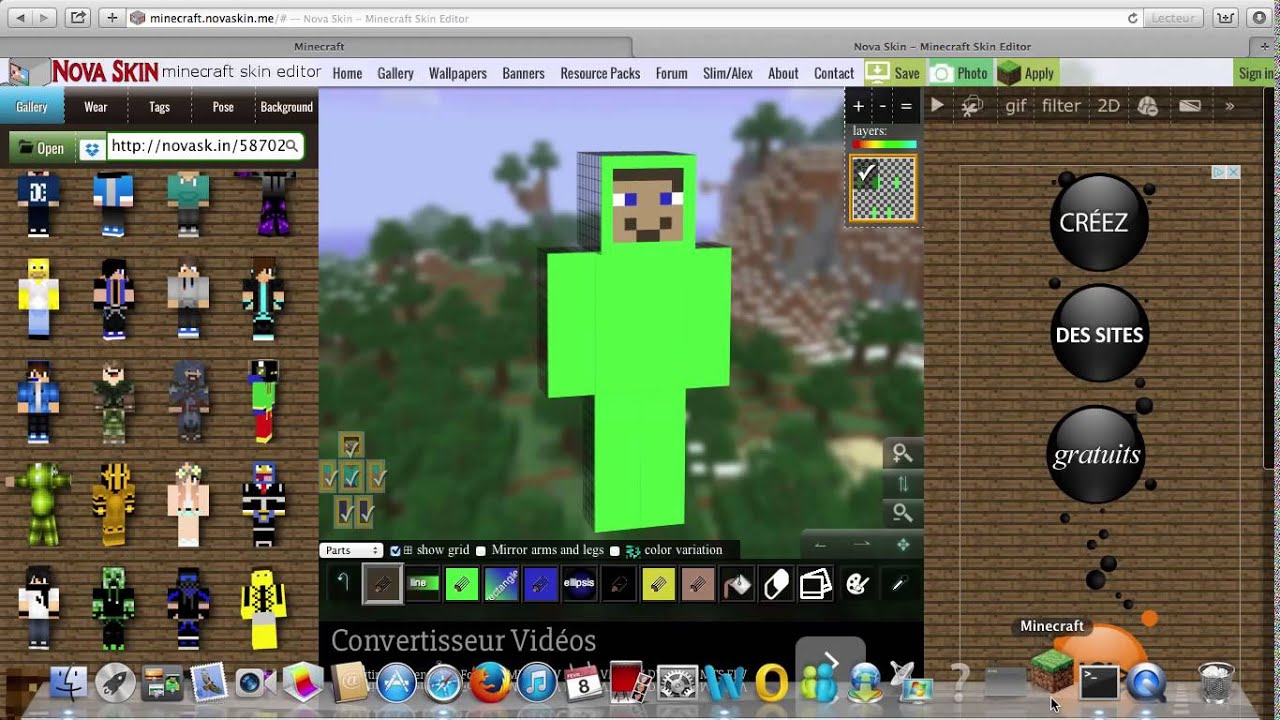Remove layer with minus button
Image resolution: width=1280 pixels, height=720 pixels.
[x=882, y=106]
